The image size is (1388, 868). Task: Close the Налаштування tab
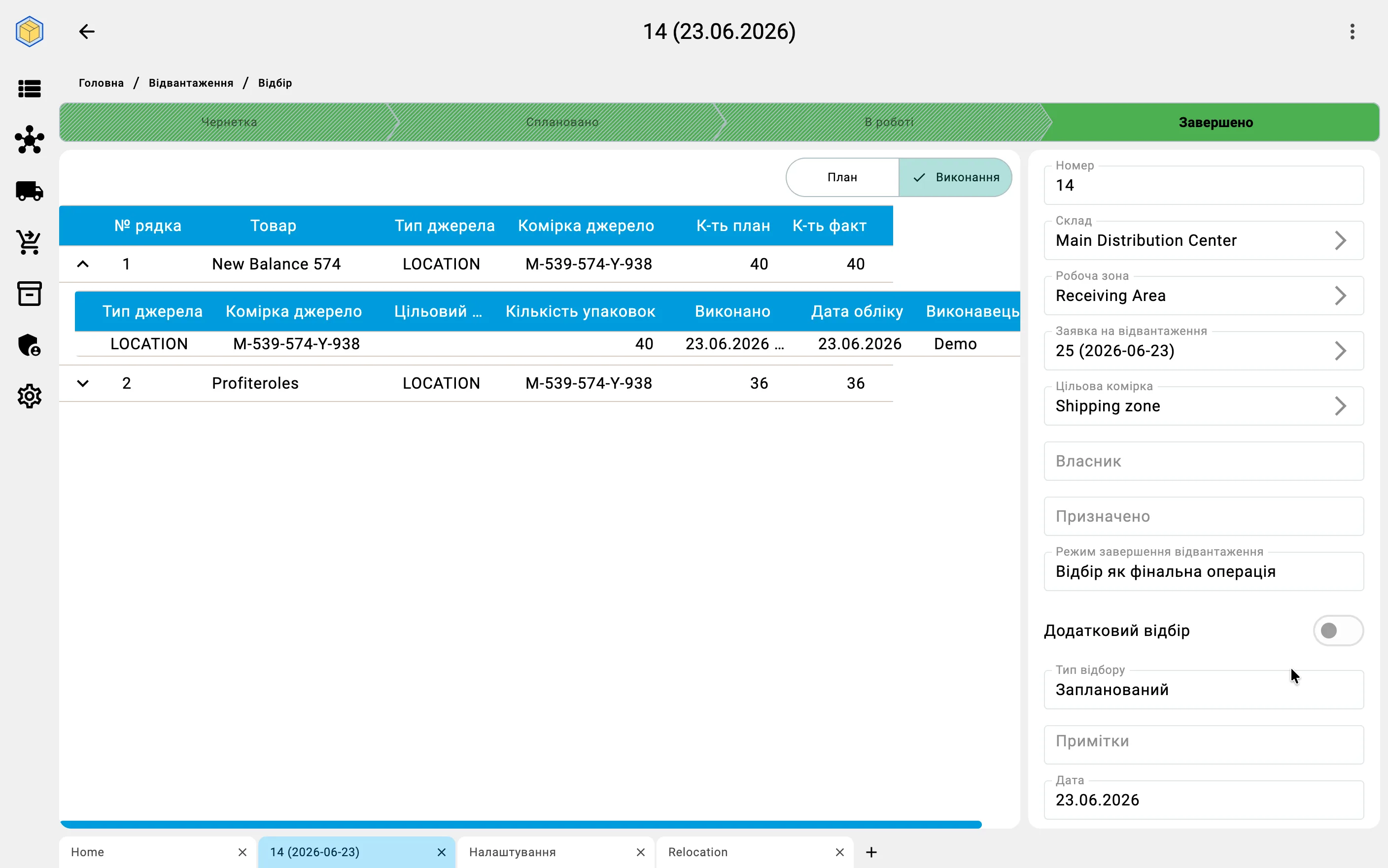[641, 852]
